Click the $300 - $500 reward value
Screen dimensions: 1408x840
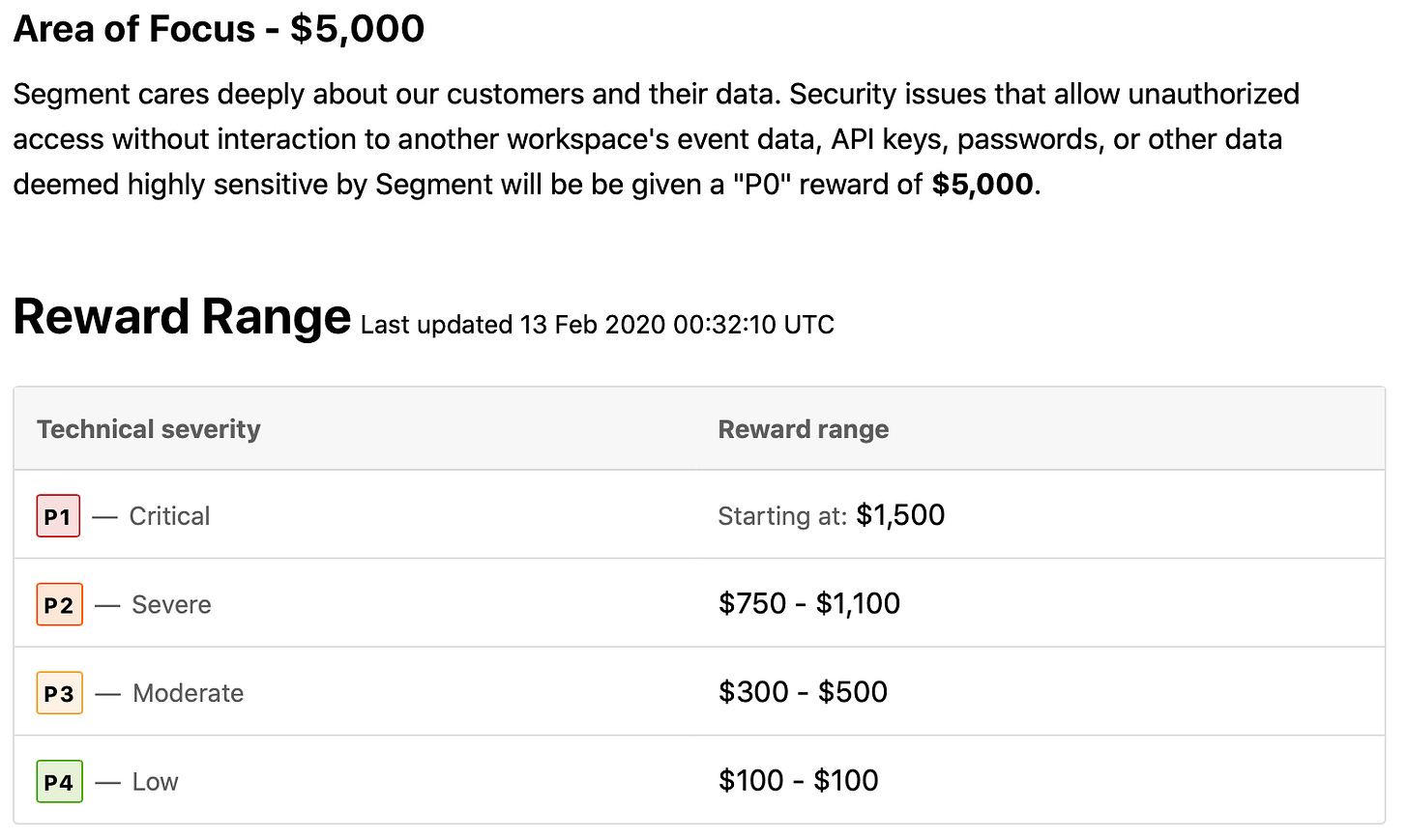coord(803,692)
